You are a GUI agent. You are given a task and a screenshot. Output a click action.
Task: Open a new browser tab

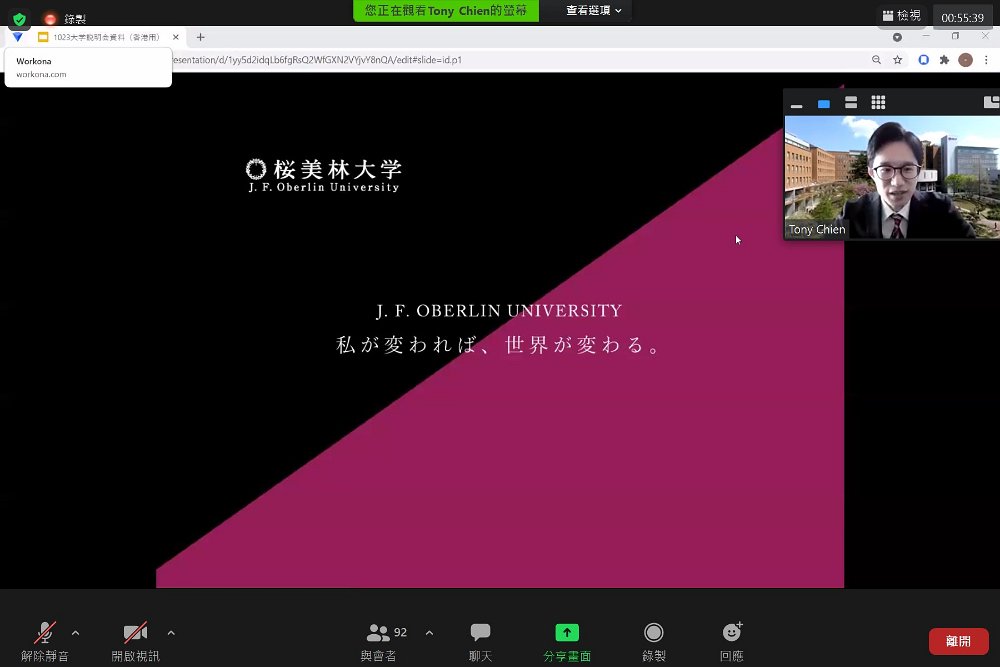(200, 37)
